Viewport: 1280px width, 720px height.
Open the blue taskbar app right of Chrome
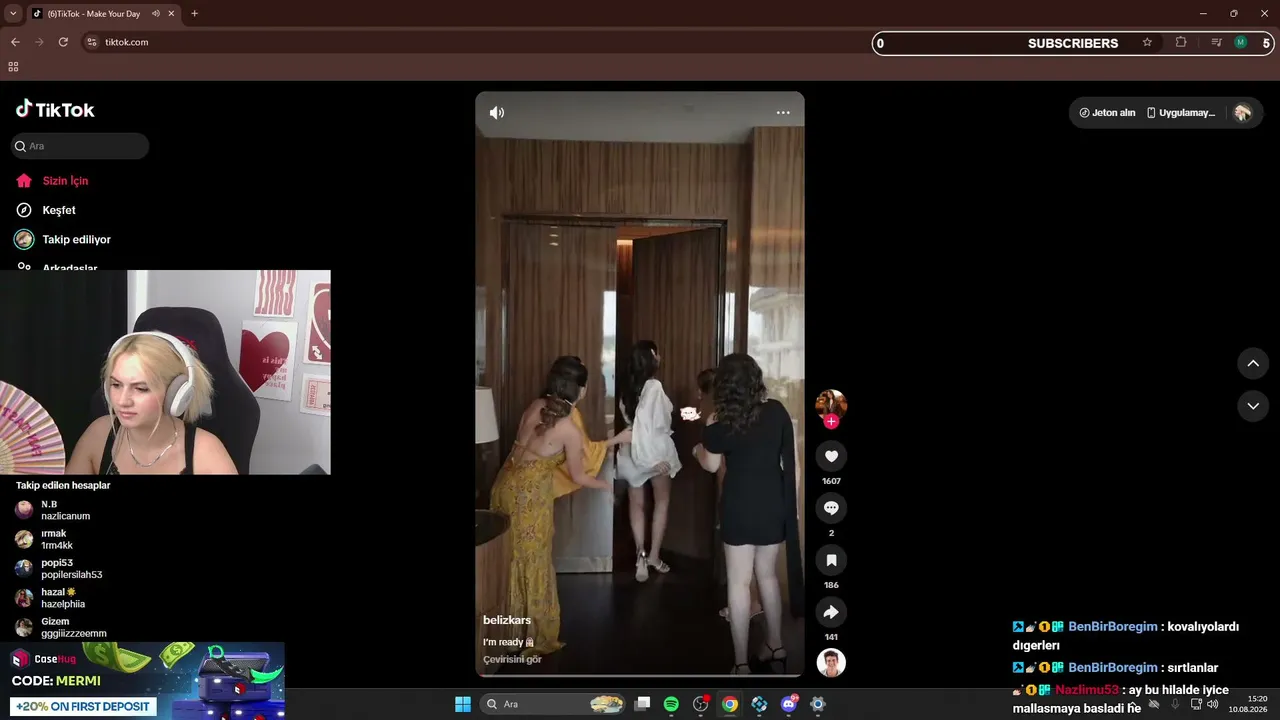[x=759, y=704]
